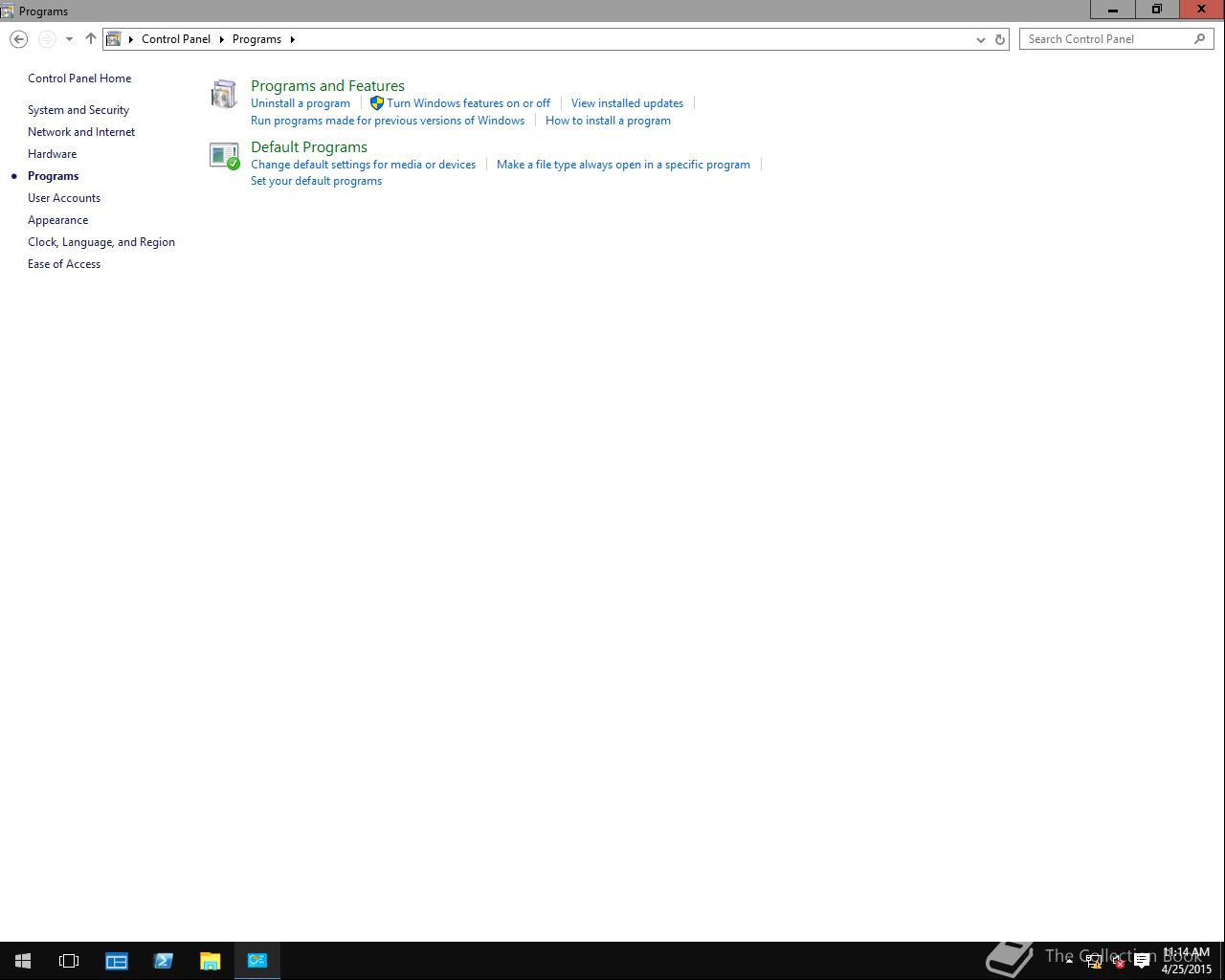
Task: Expand the chevron before Control Panel breadcrumb
Action: 131,39
